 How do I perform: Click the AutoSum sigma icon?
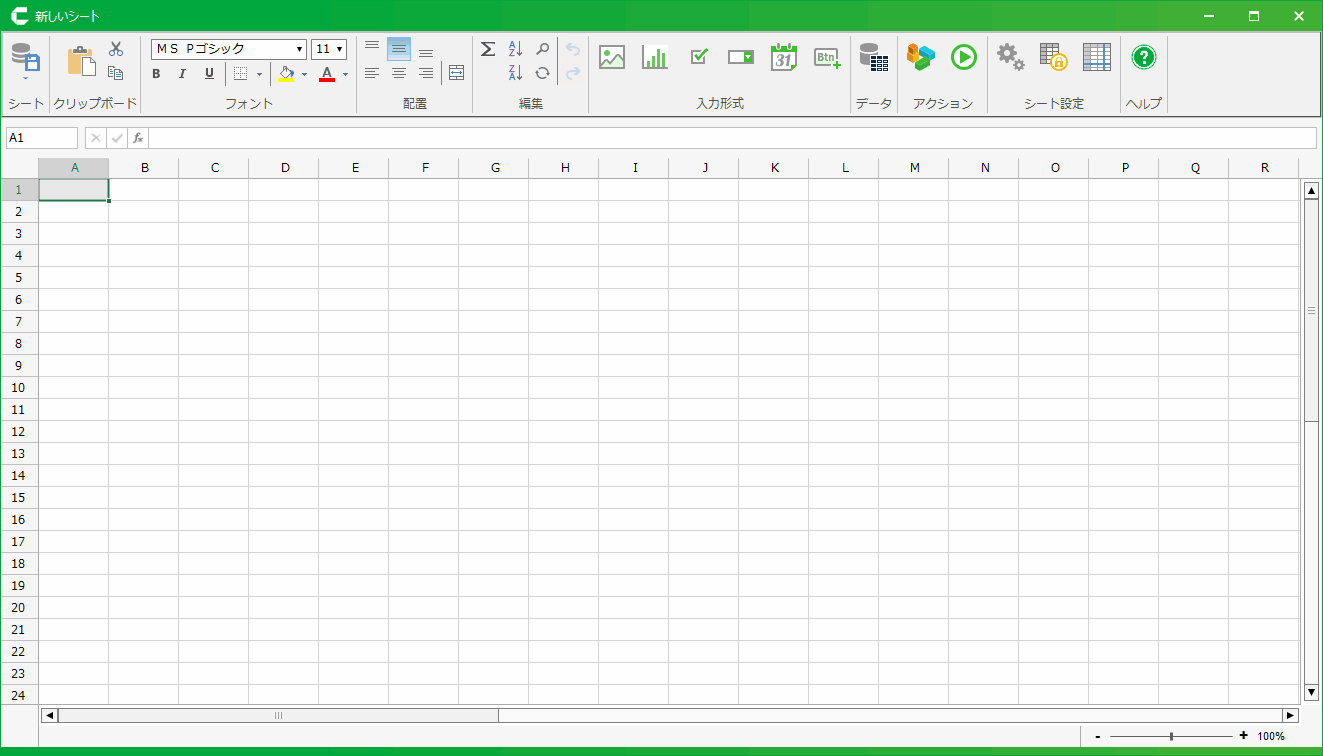point(488,49)
